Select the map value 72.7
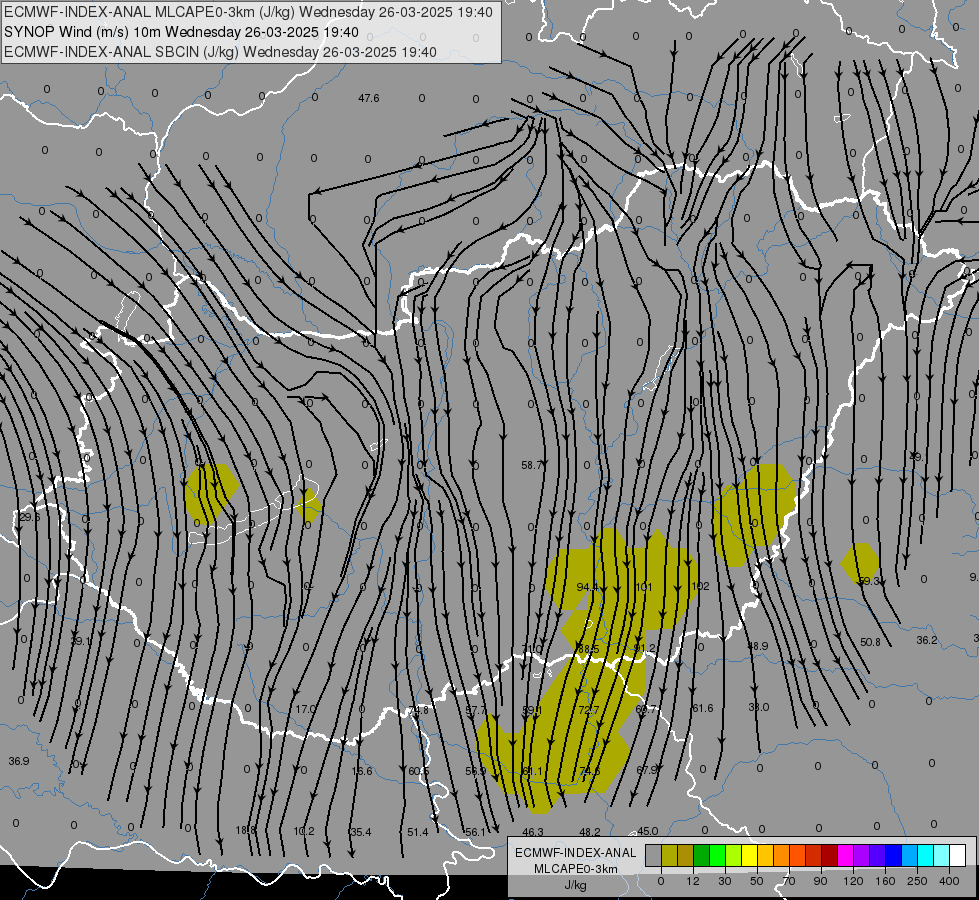 coord(589,710)
